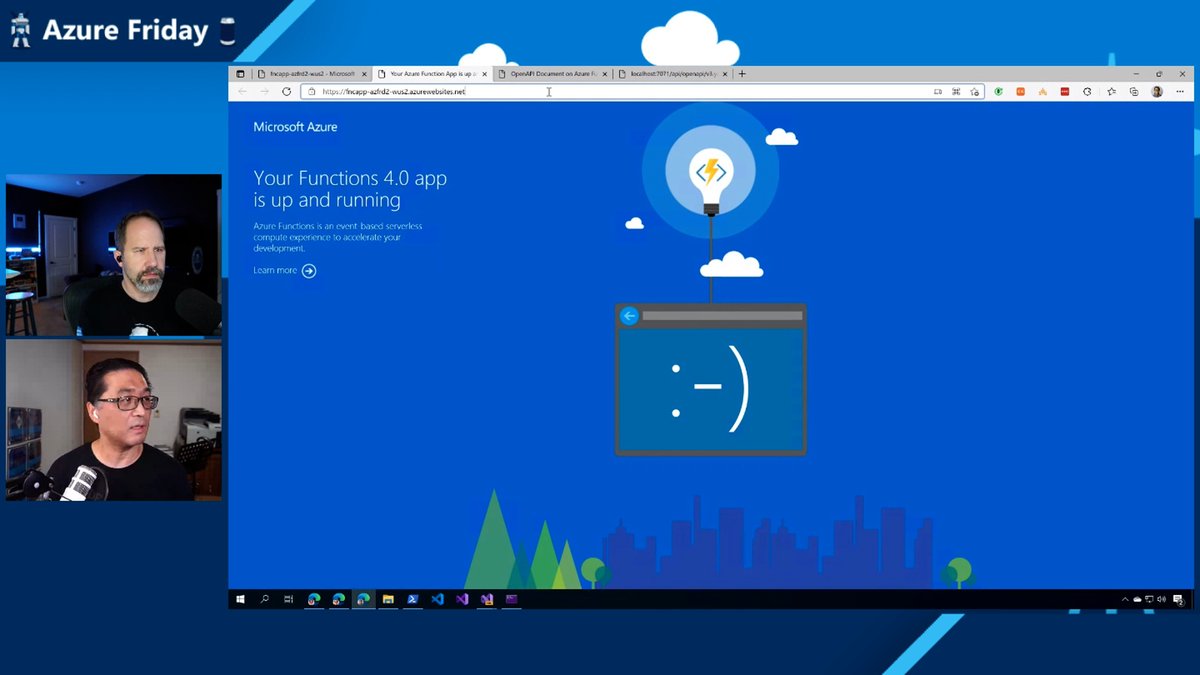Open the tab actions menu icon

coord(240,74)
